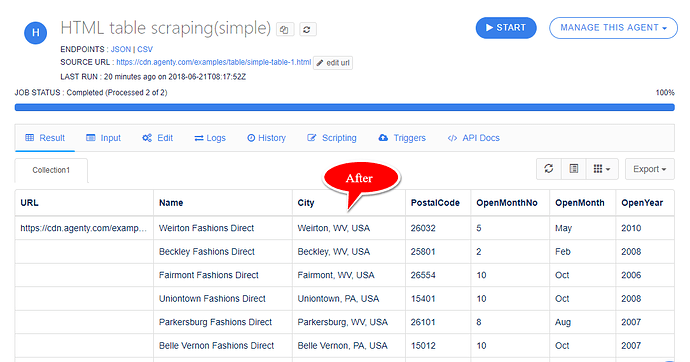690x362 pixels.
Task: Click the Belle Vernon, PA, USA city cell
Action: (349, 346)
